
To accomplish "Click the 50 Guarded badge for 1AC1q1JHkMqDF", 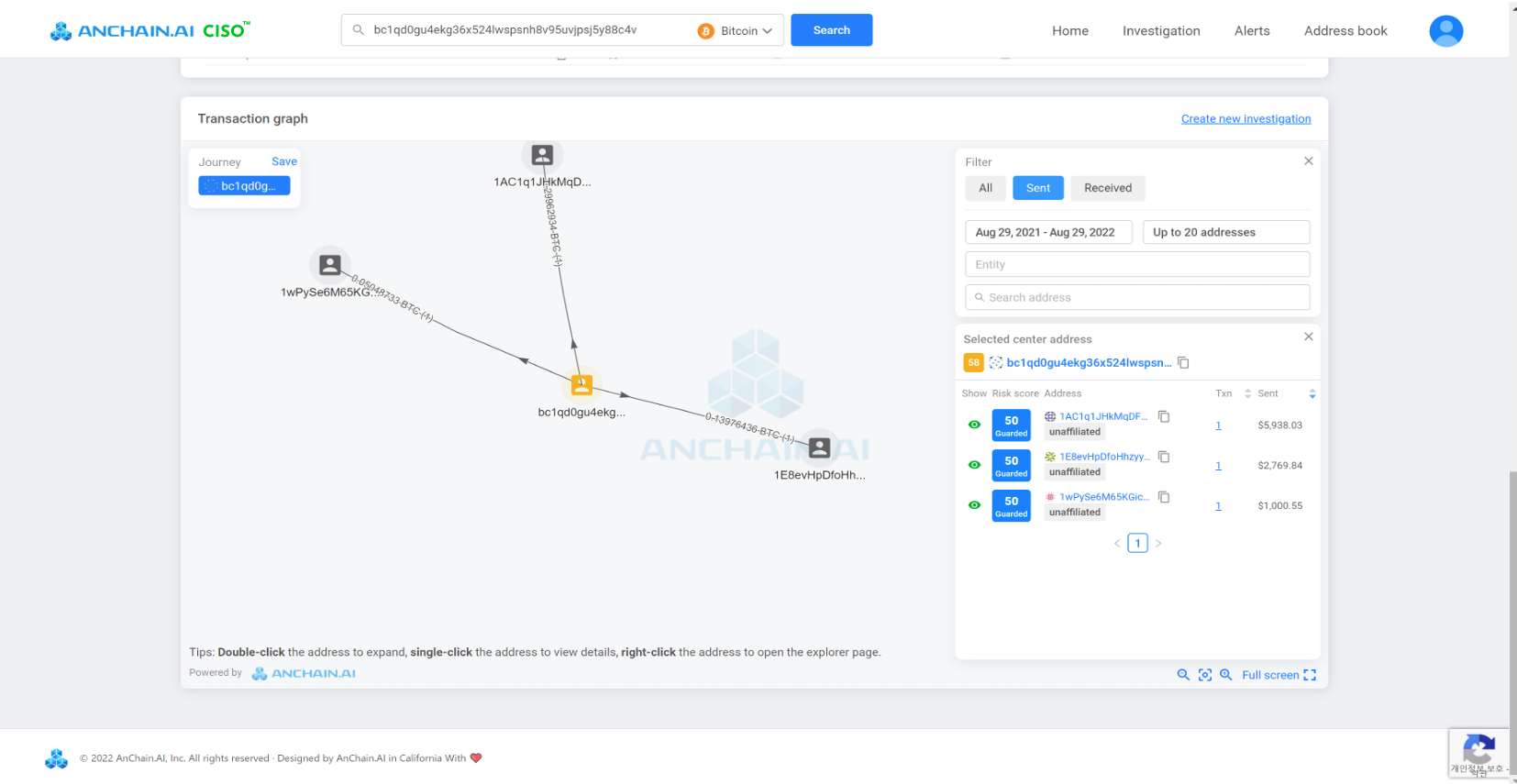I will (1012, 425).
